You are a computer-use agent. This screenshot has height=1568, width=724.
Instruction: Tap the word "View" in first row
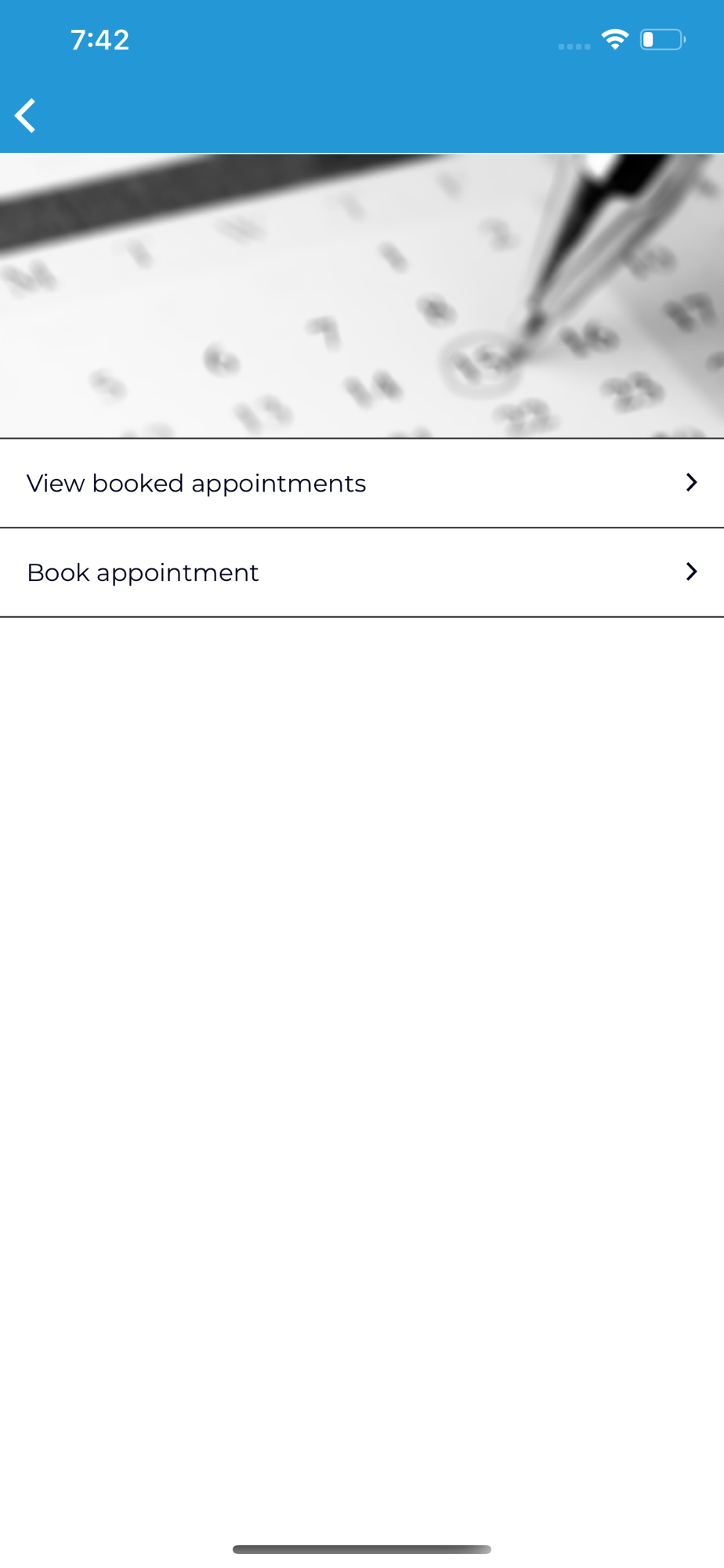point(55,483)
